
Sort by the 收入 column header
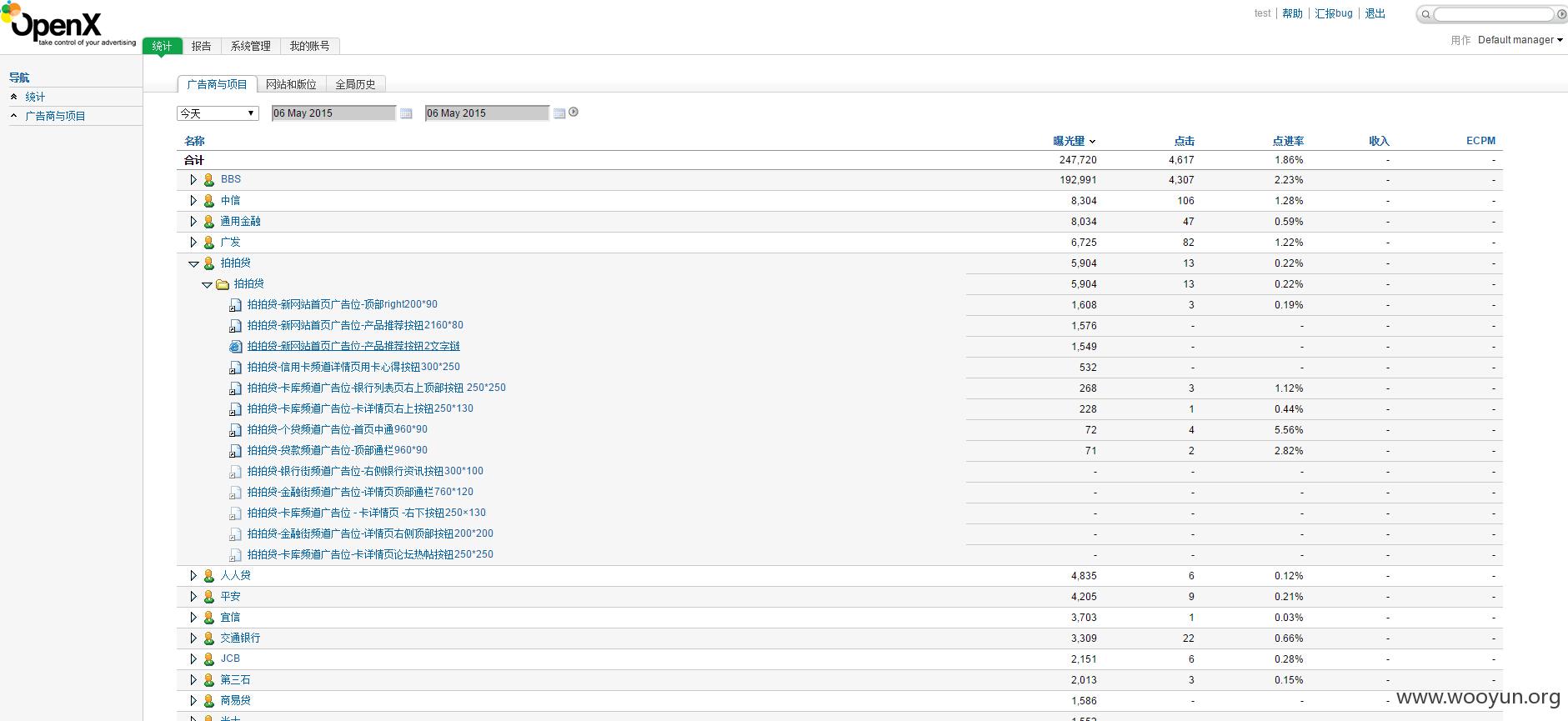[1379, 141]
